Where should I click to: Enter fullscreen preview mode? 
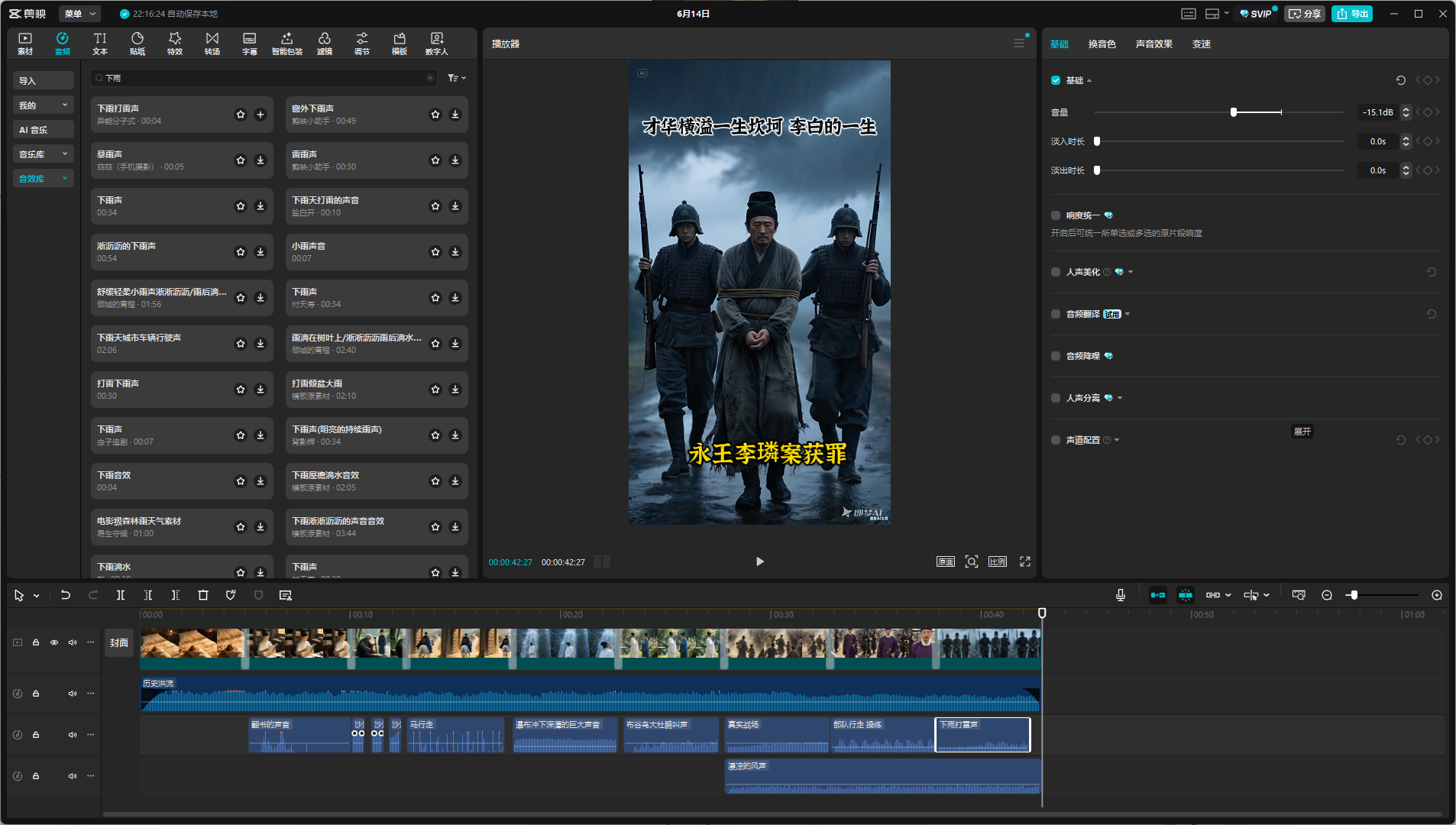(x=1025, y=561)
